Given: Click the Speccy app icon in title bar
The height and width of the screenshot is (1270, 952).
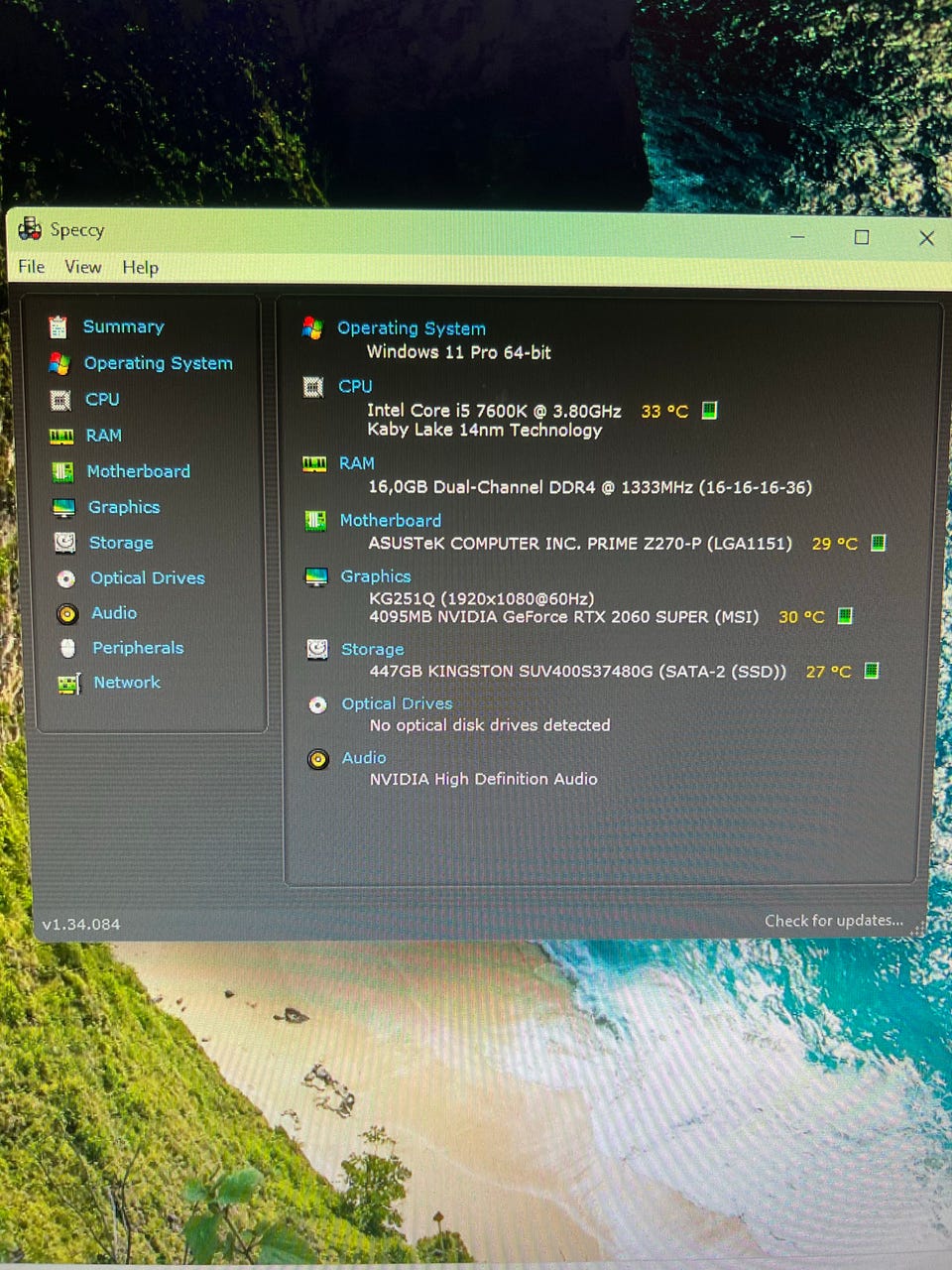Looking at the screenshot, I should tap(29, 229).
